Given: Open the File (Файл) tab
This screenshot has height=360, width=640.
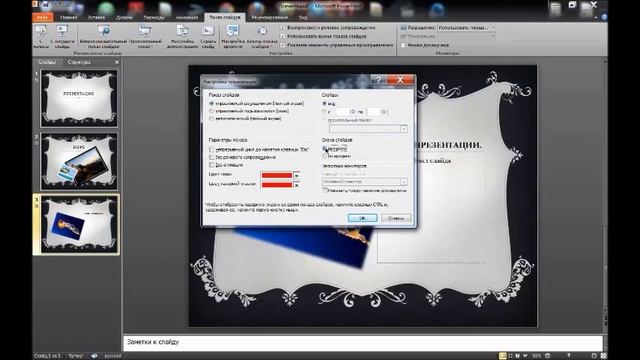Looking at the screenshot, I should tap(42, 18).
